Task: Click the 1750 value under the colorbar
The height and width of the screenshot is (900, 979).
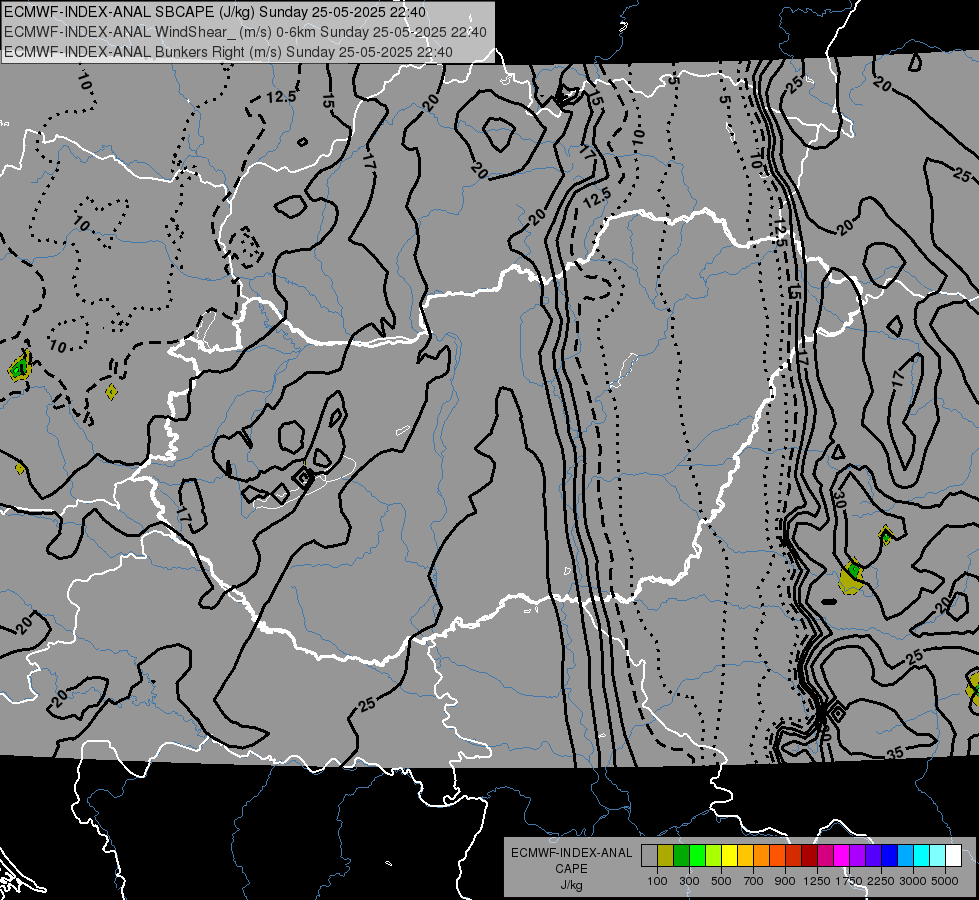Action: [849, 881]
